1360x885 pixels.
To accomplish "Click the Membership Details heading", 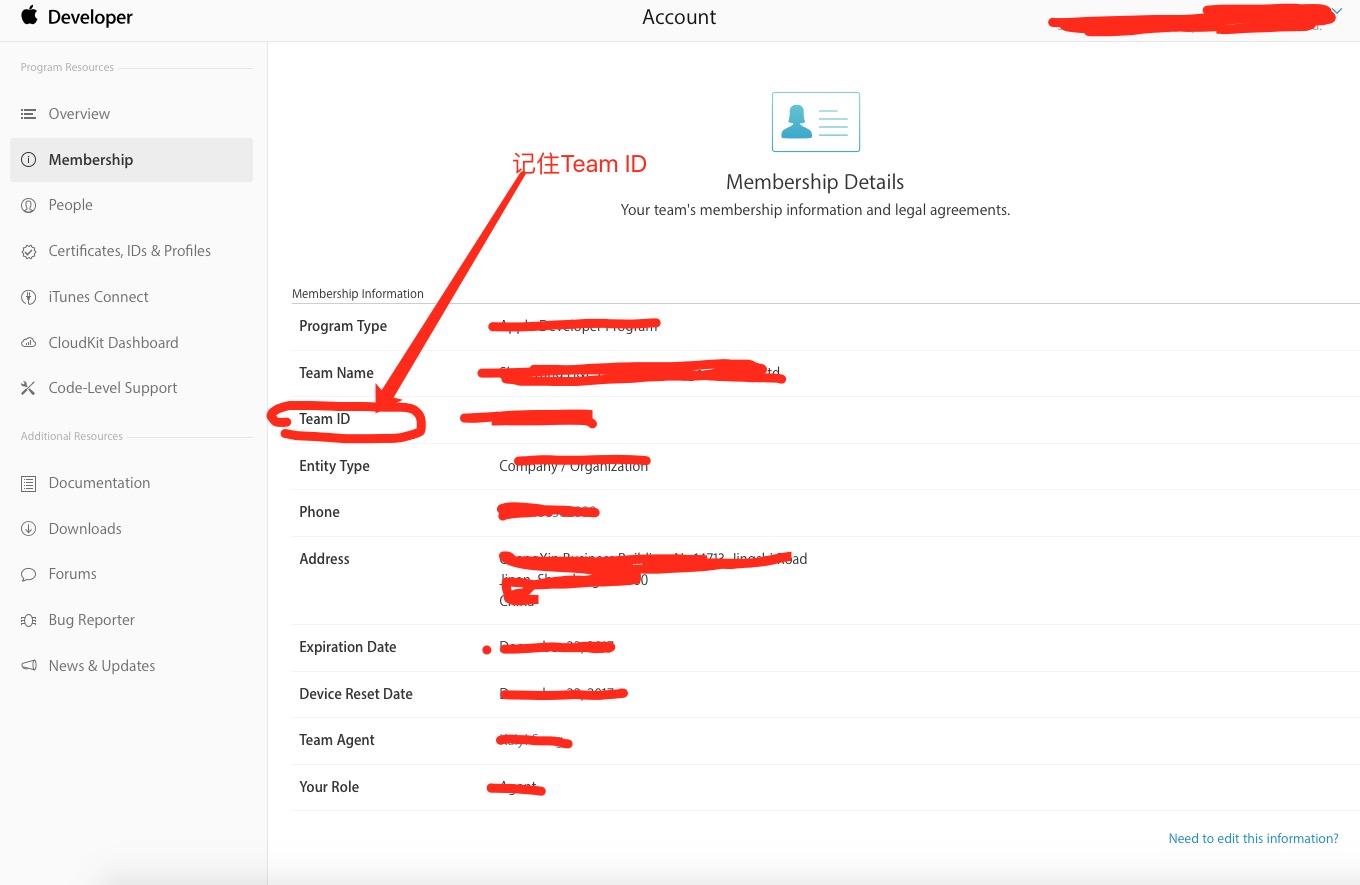I will 815,182.
